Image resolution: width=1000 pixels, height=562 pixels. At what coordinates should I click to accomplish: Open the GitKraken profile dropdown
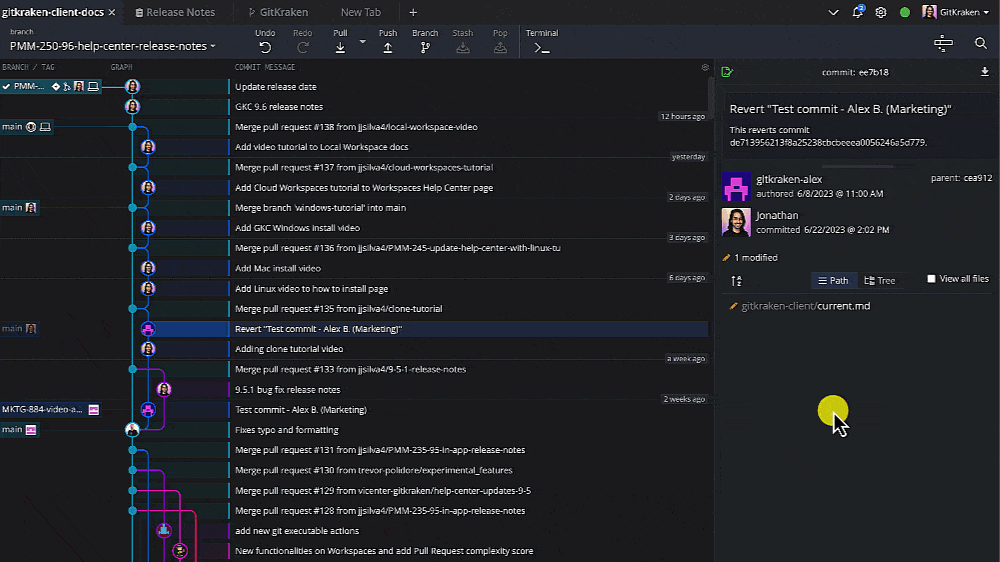[955, 12]
